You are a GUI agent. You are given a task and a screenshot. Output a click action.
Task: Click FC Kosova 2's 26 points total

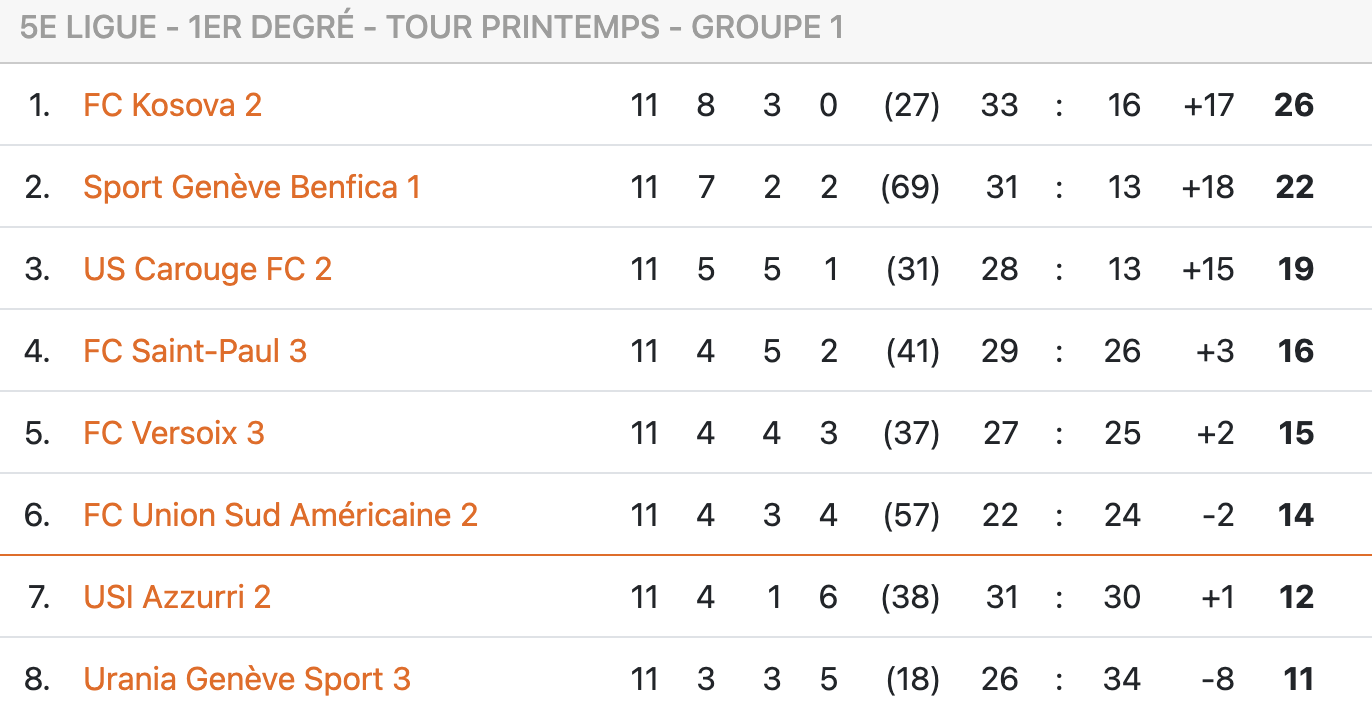(1293, 105)
